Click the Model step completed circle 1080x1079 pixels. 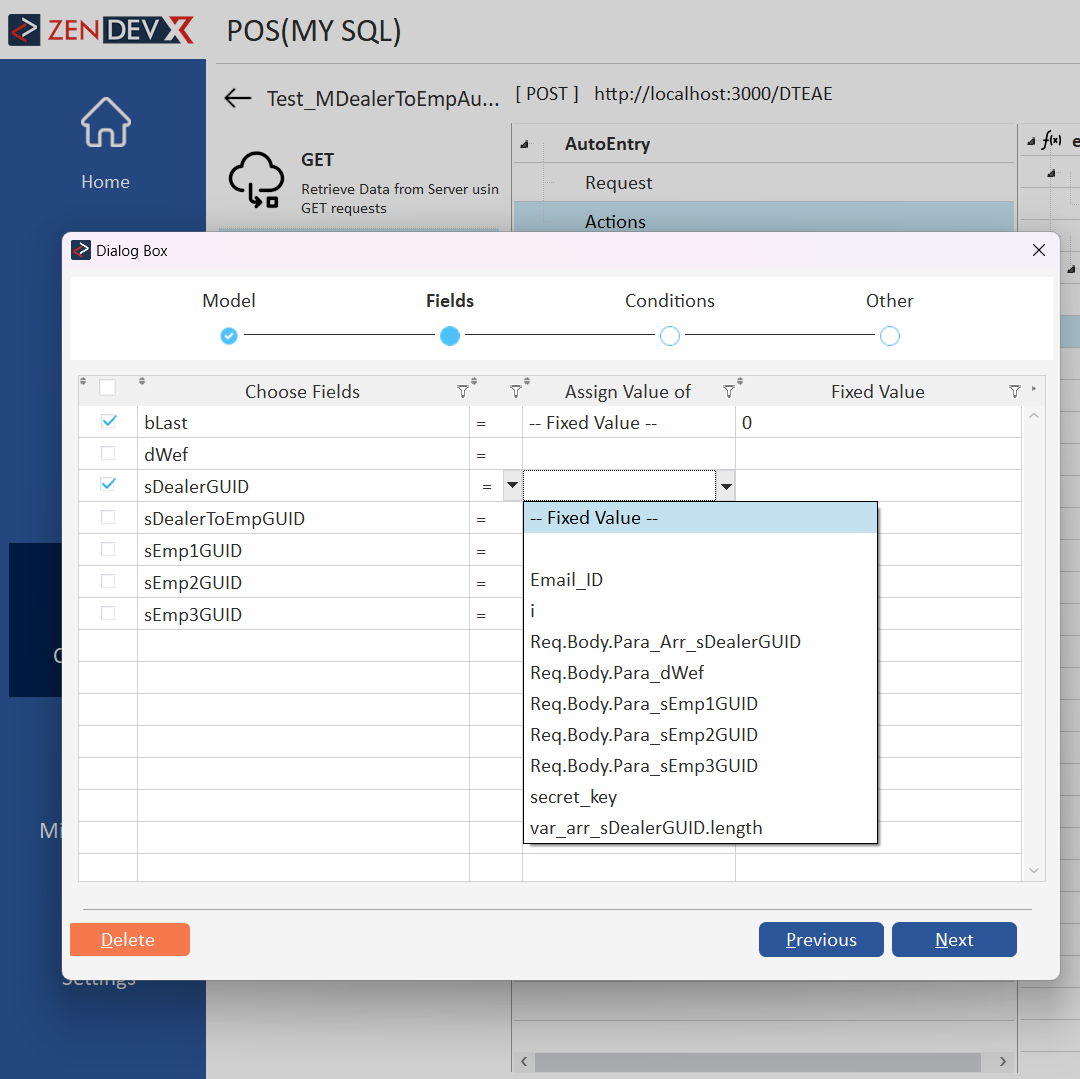pyautogui.click(x=229, y=336)
